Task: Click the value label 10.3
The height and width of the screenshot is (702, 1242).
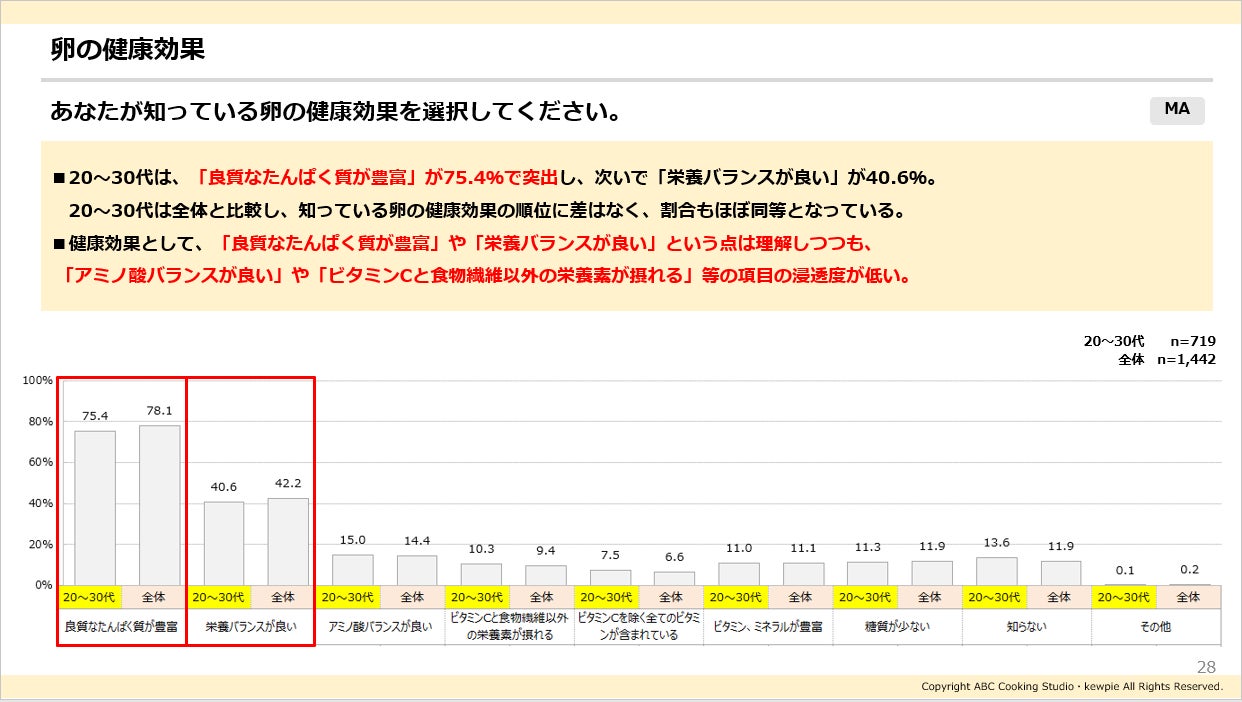Action: (482, 549)
